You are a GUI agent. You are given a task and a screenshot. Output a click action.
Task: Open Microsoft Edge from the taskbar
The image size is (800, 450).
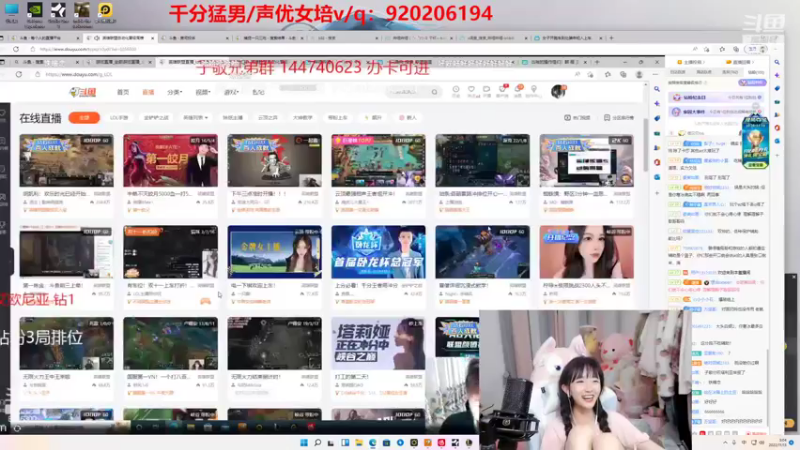tap(372, 442)
